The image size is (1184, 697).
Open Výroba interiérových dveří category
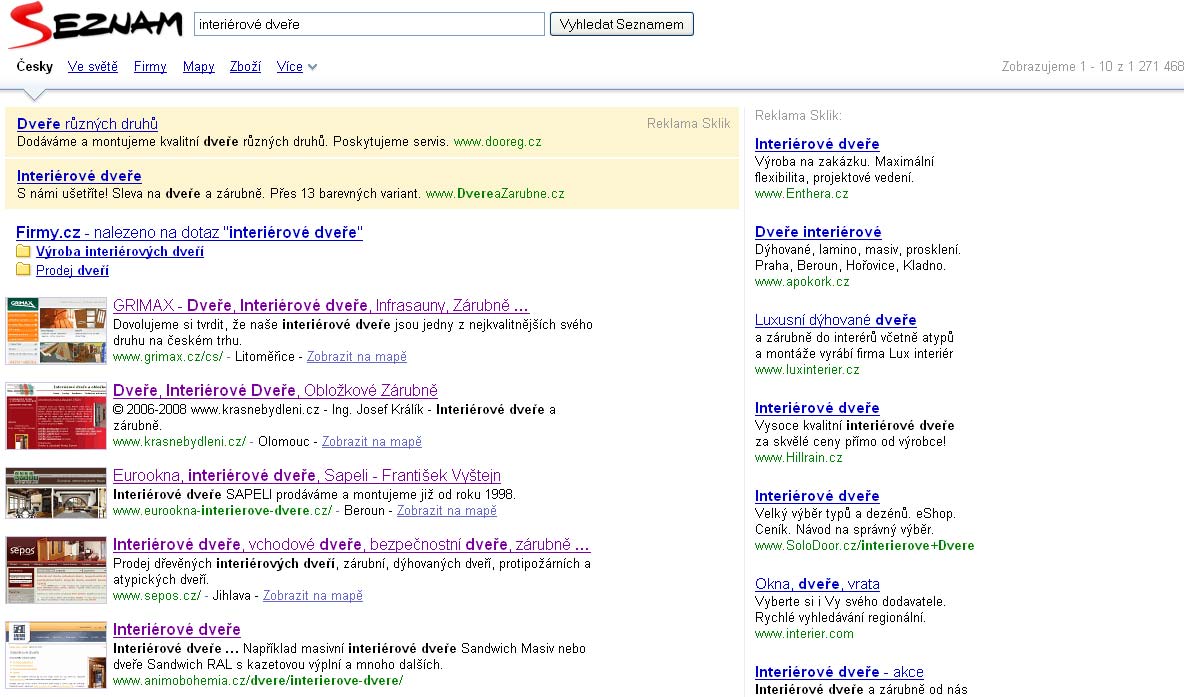point(120,251)
